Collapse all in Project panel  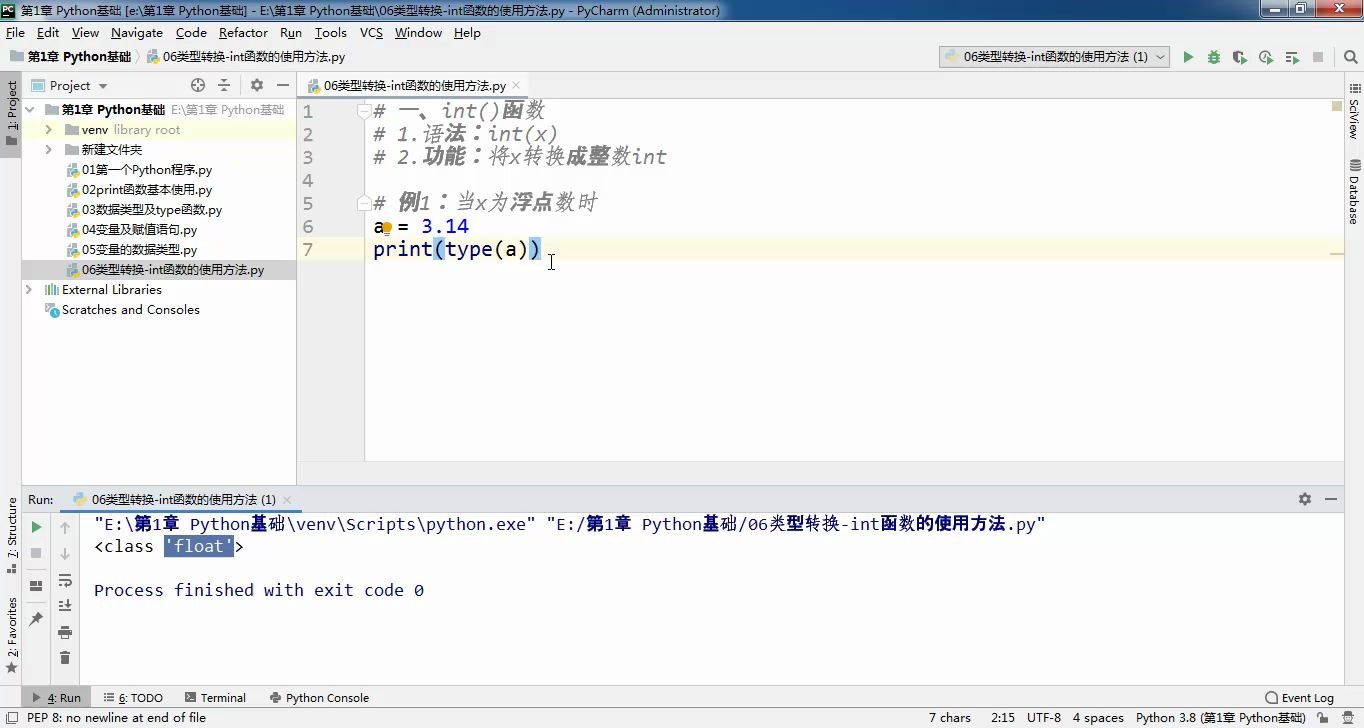click(224, 85)
